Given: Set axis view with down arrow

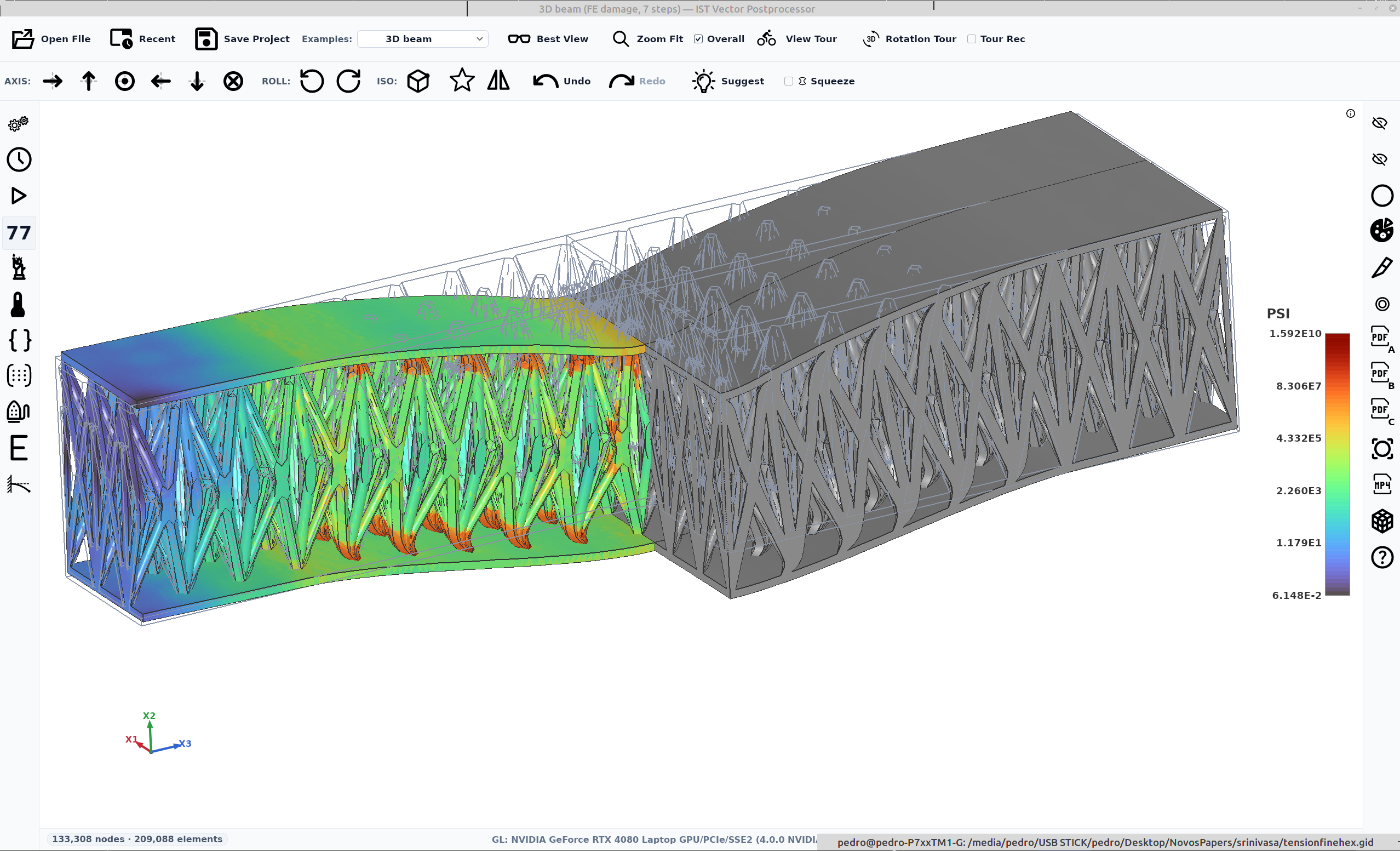Looking at the screenshot, I should coord(197,81).
